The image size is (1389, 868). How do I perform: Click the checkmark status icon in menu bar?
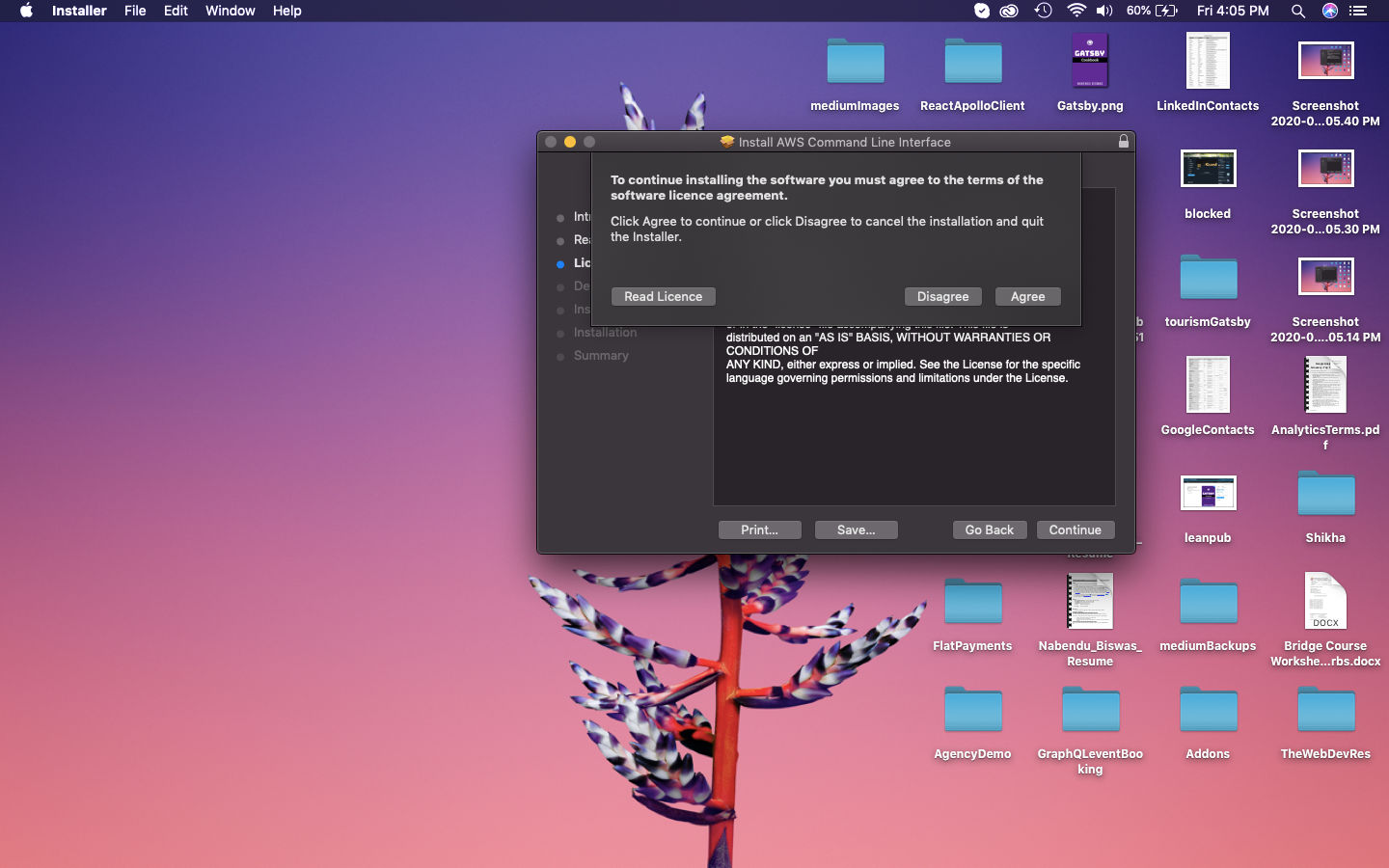[x=982, y=11]
